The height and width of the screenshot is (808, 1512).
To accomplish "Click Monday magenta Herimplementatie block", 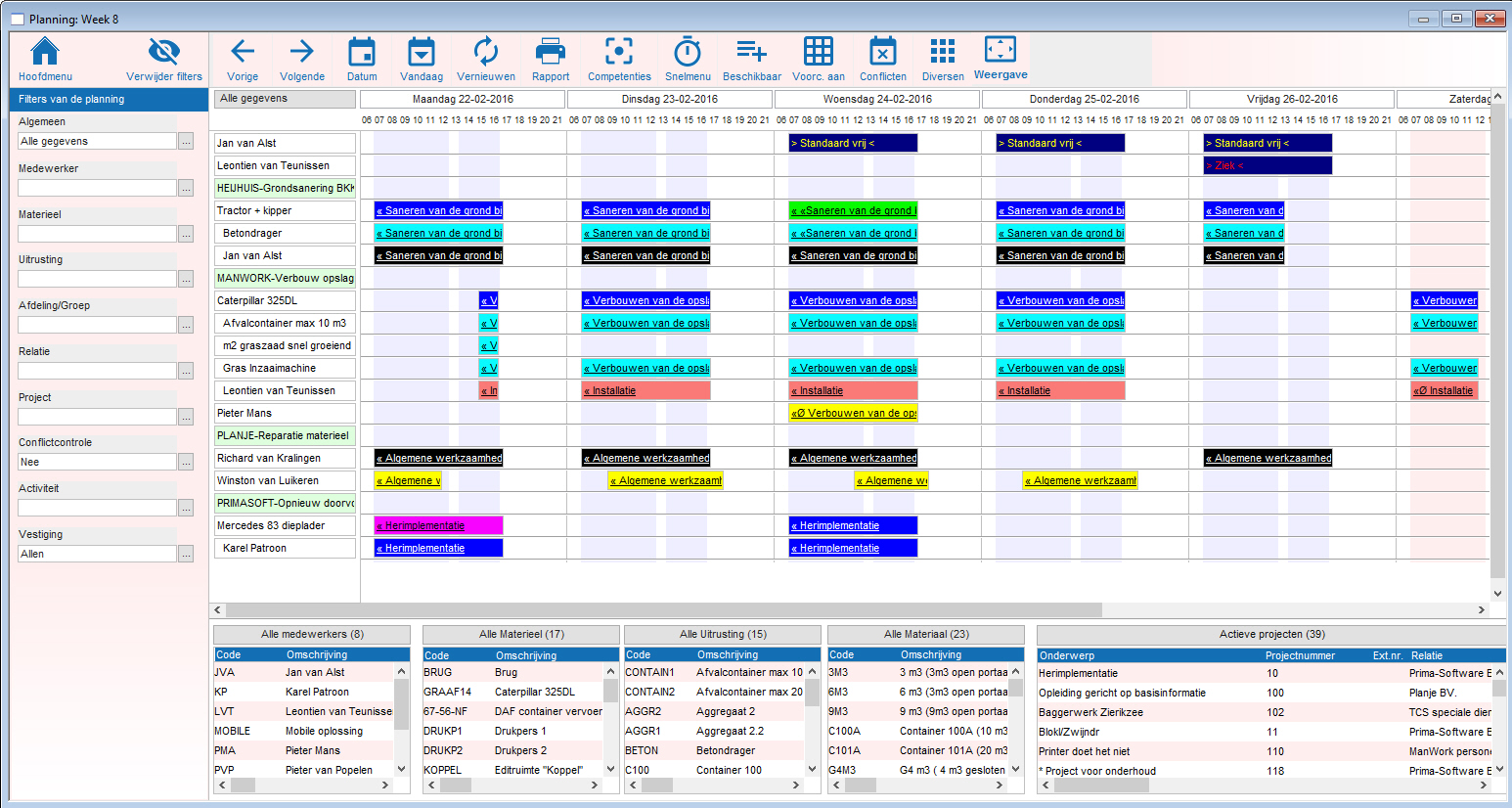I will click(438, 525).
